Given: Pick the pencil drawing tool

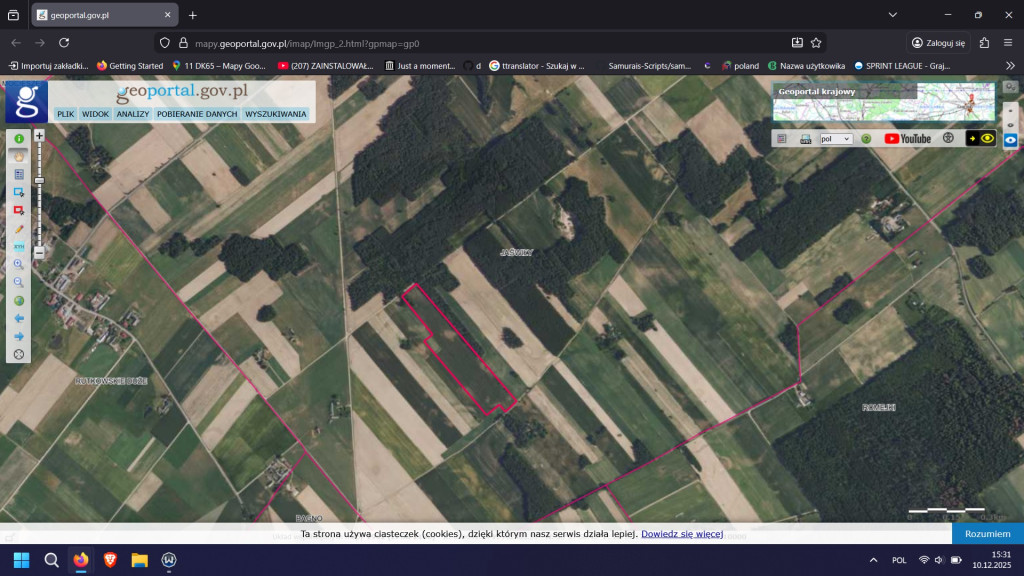Looking at the screenshot, I should pos(18,229).
